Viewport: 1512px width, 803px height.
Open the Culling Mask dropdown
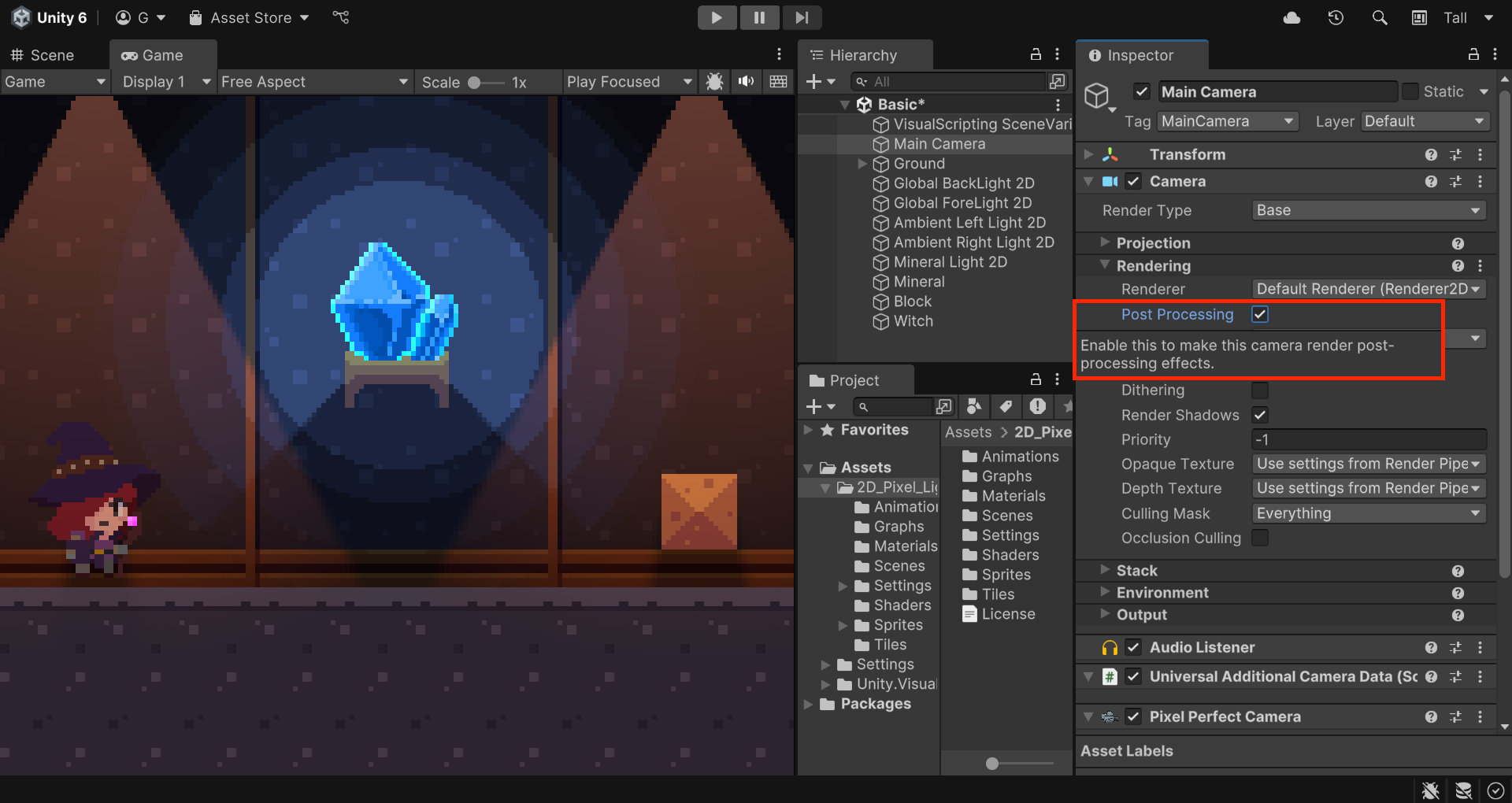[1368, 513]
